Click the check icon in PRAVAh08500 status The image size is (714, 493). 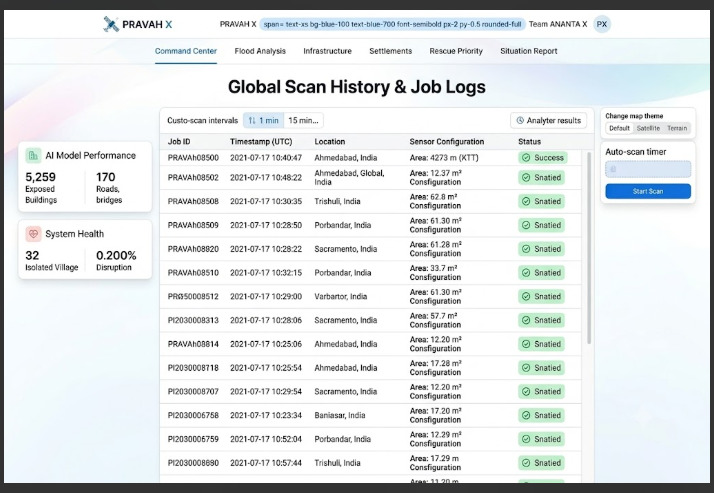[x=526, y=158]
